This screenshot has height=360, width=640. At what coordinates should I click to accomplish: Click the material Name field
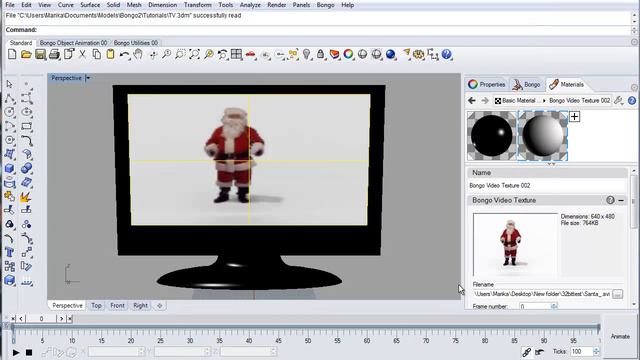[x=547, y=185]
